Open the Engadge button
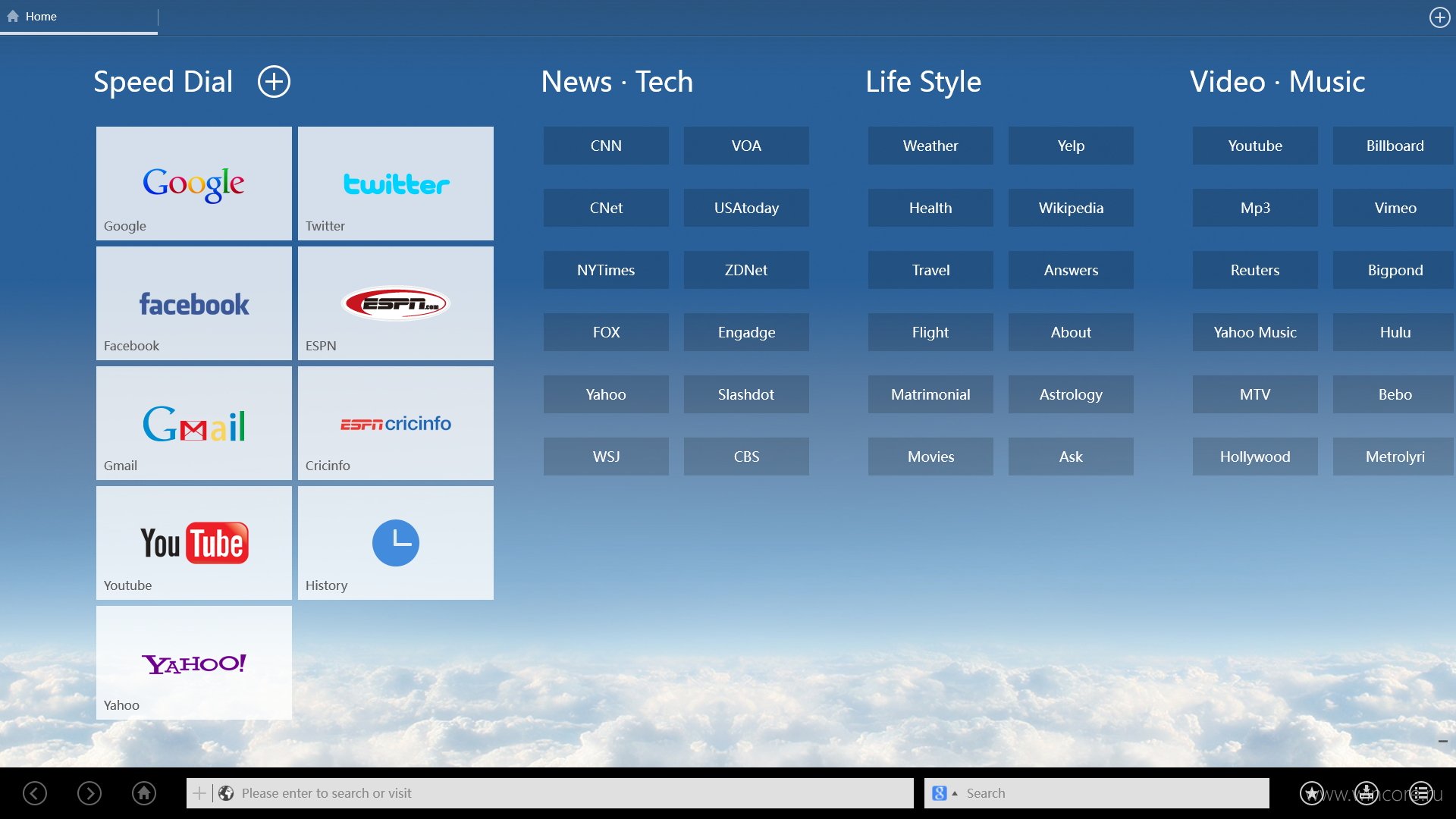Viewport: 1456px width, 819px height. coord(746,332)
